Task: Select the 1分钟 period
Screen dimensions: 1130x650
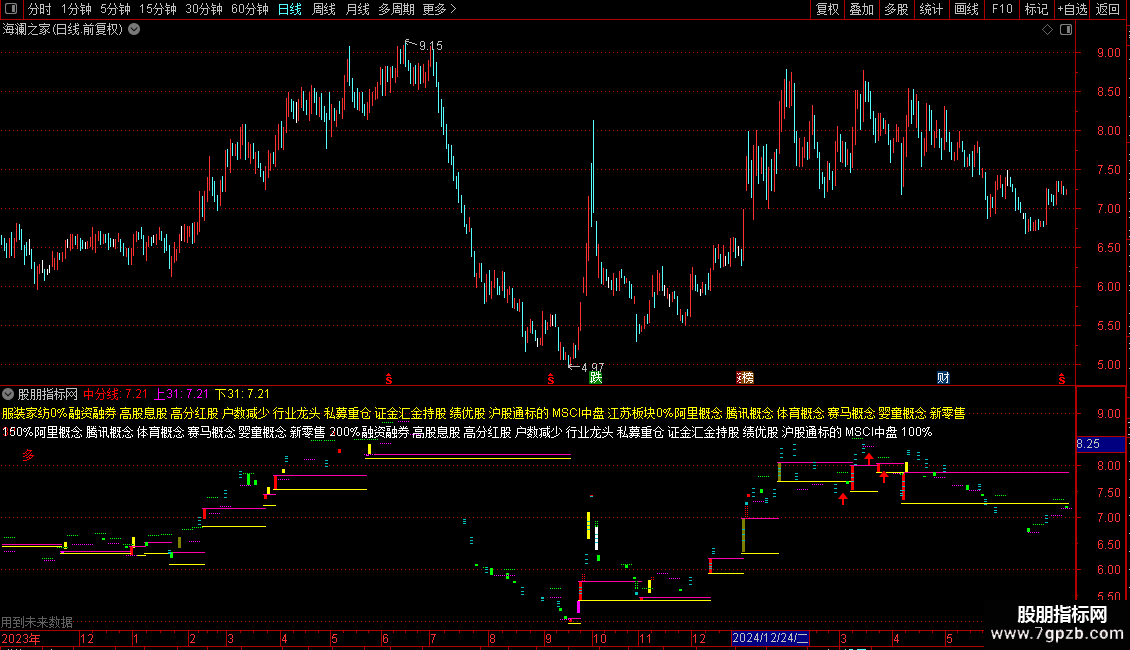Action: pyautogui.click(x=76, y=9)
